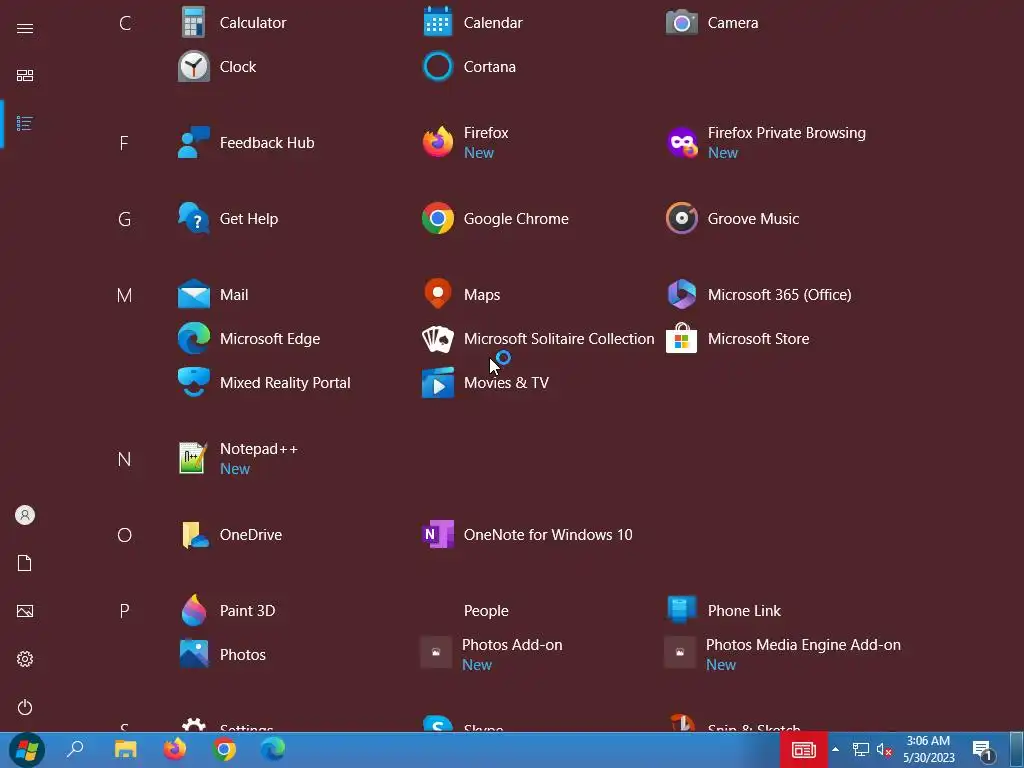
Task: Launch Paint 3D app icon
Action: pyautogui.click(x=193, y=611)
